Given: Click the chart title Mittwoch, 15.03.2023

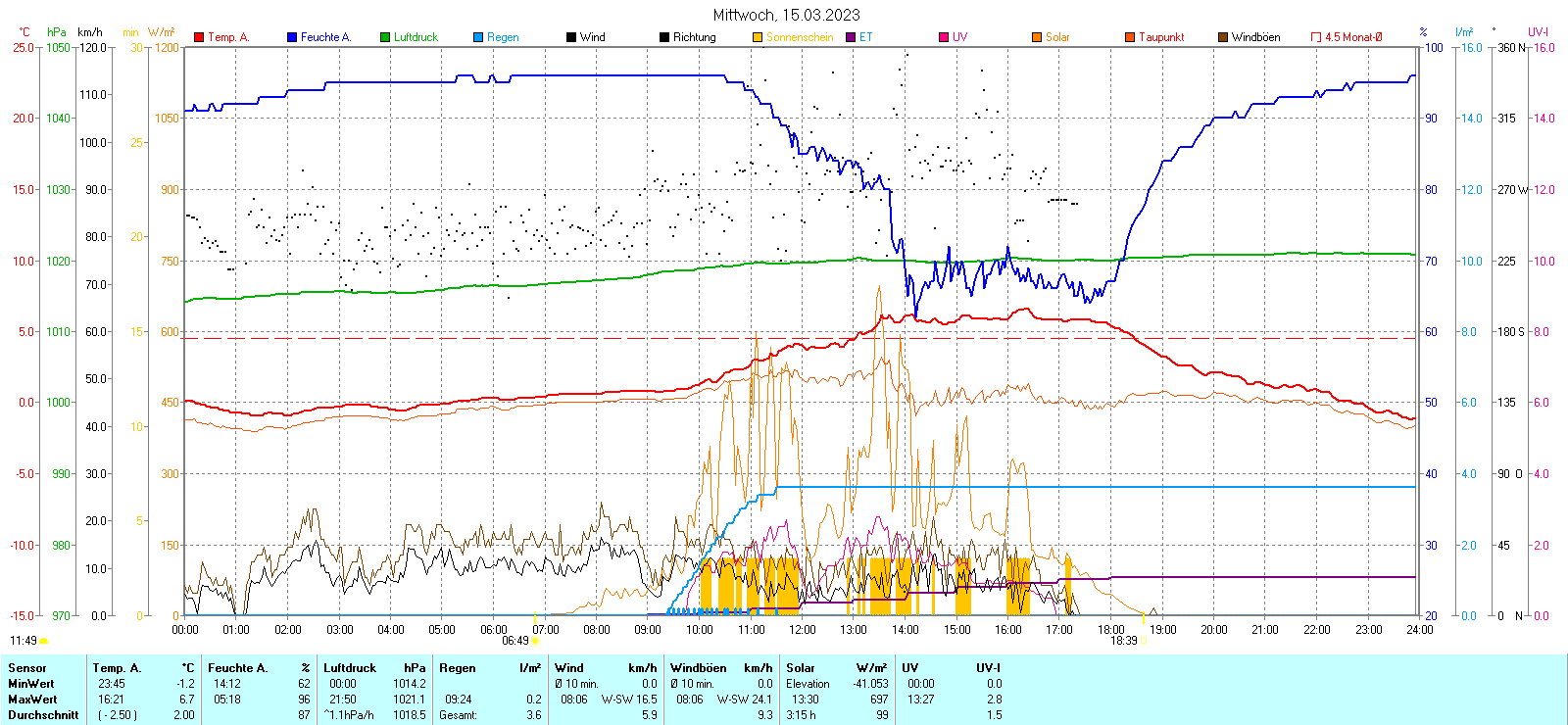Looking at the screenshot, I should click(x=786, y=15).
